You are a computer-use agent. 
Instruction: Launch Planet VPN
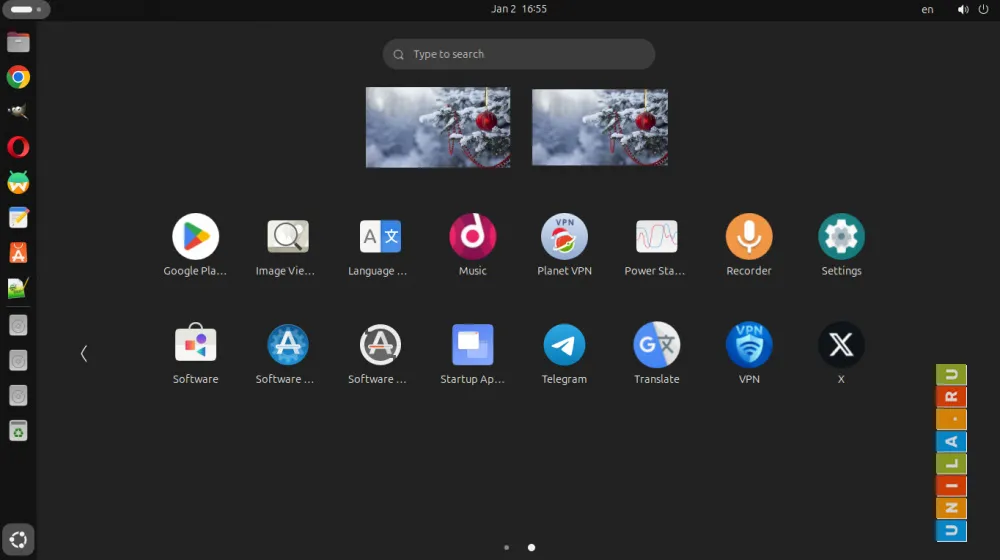[564, 238]
